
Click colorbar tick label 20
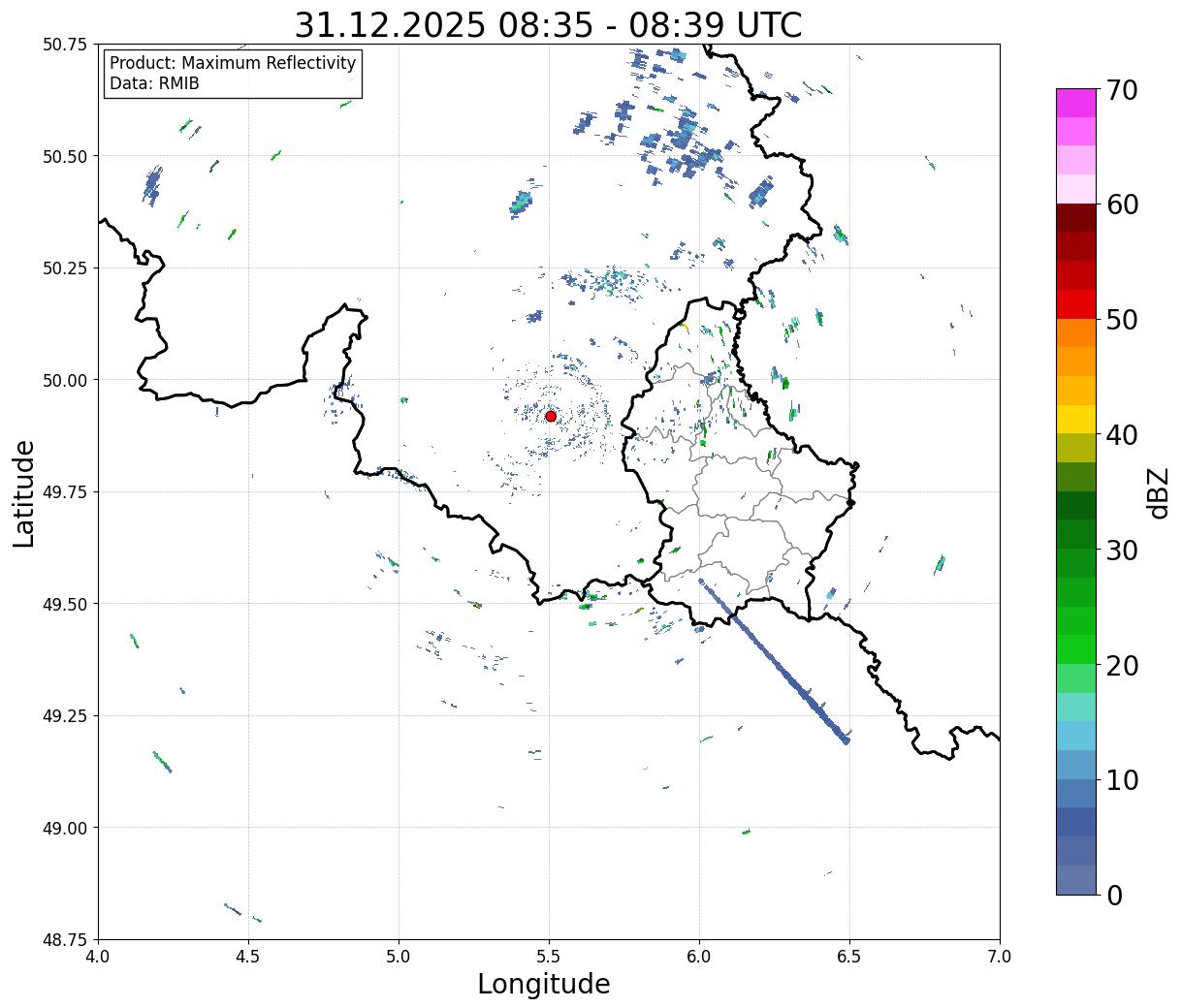[1121, 665]
